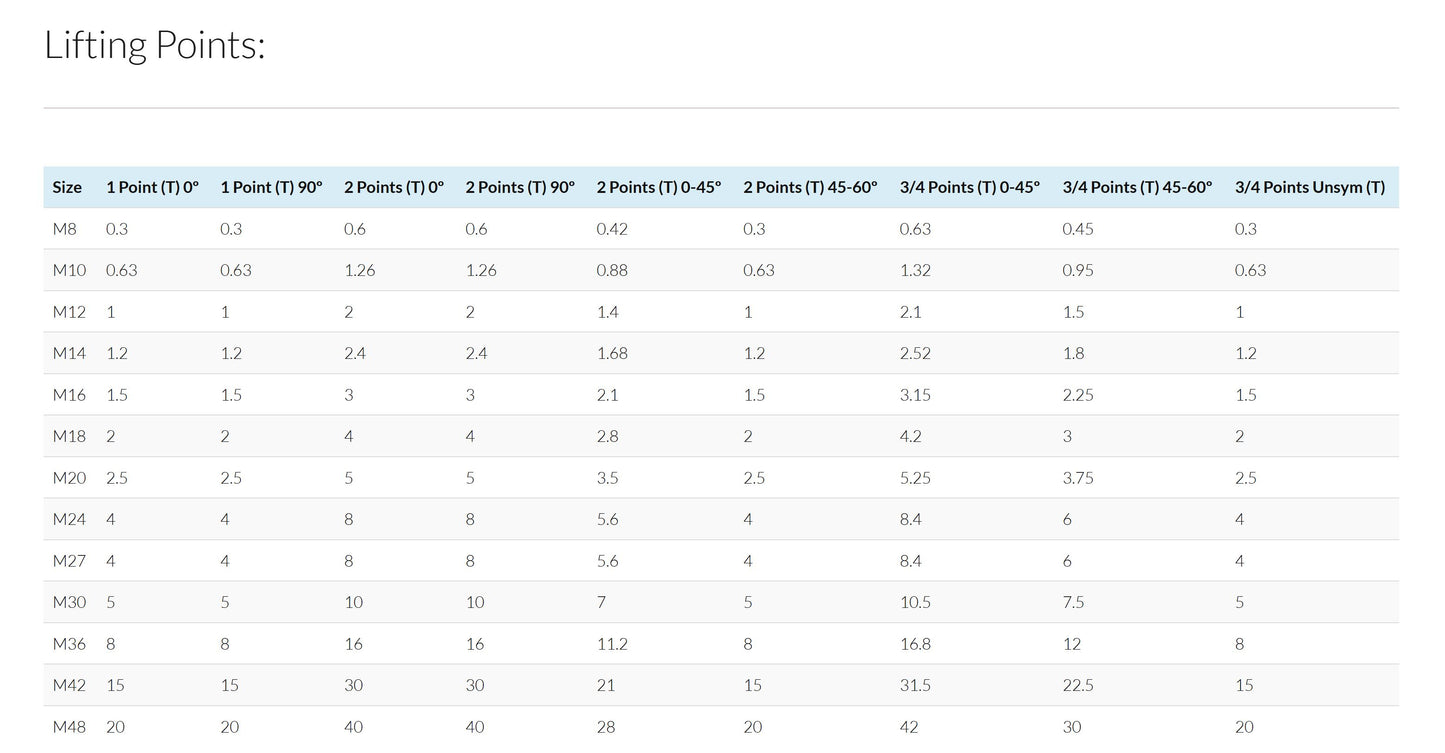1445x753 pixels.
Task: Click the 7 value in the M30 row
Action: (x=601, y=602)
